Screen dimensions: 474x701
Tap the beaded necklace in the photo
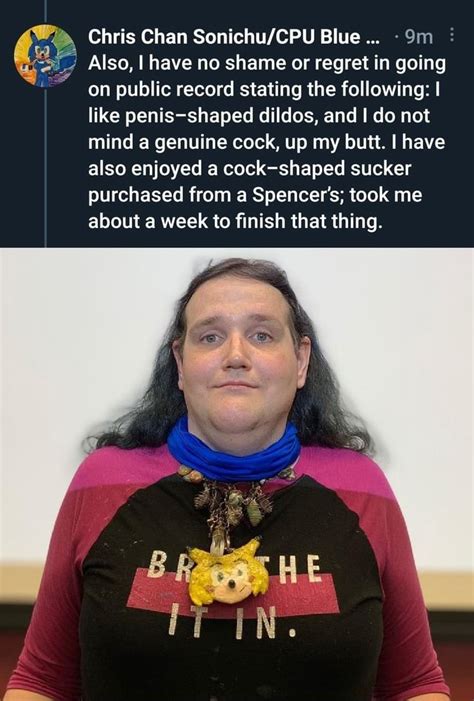(228, 501)
